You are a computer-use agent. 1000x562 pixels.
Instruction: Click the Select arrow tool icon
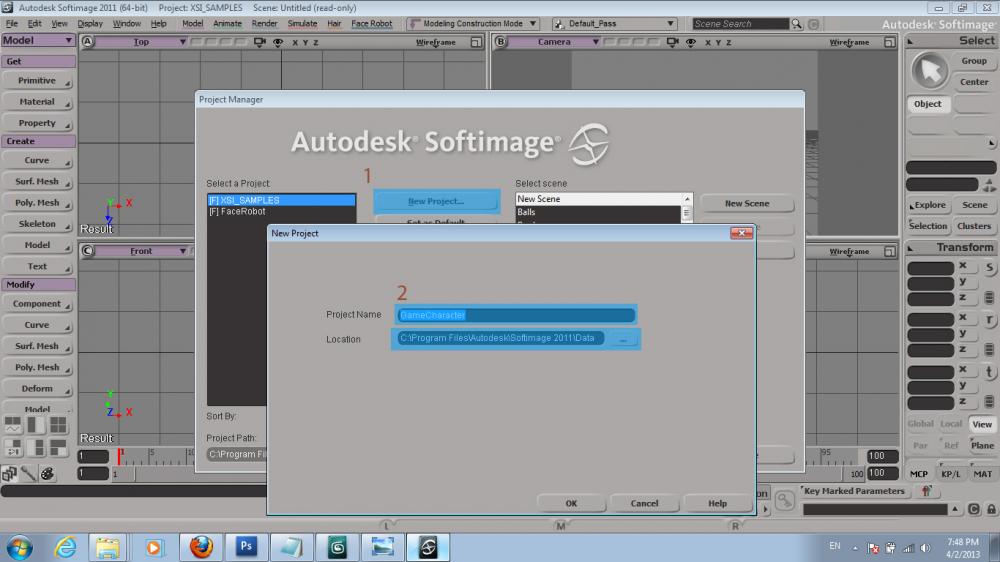(930, 71)
